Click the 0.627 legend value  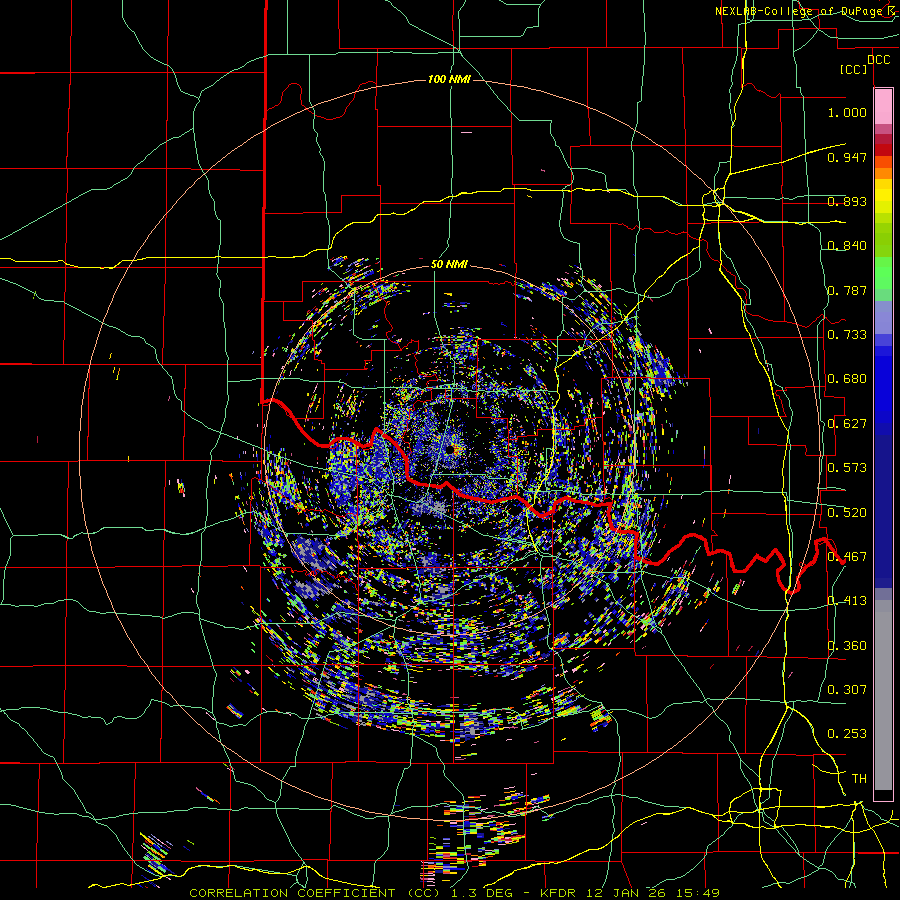(x=847, y=424)
